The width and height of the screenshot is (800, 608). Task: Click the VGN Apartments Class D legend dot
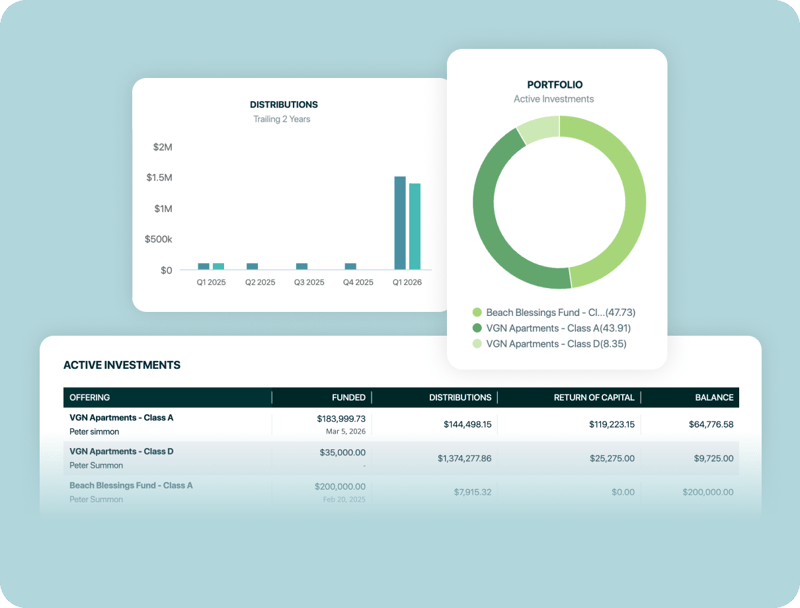[477, 344]
